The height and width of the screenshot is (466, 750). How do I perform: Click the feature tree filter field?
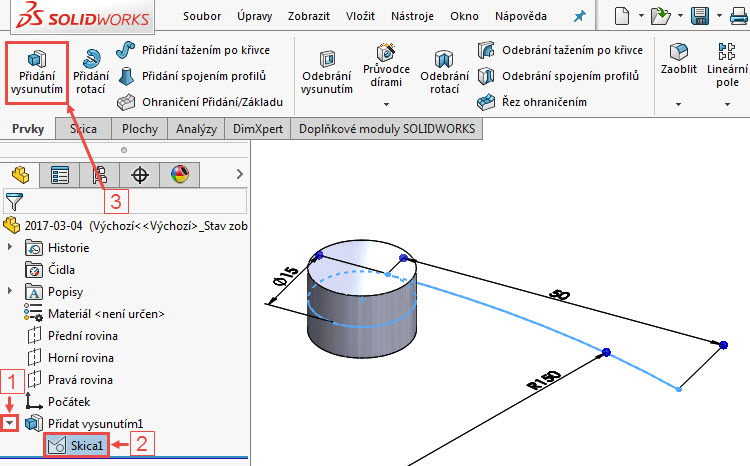(x=125, y=201)
